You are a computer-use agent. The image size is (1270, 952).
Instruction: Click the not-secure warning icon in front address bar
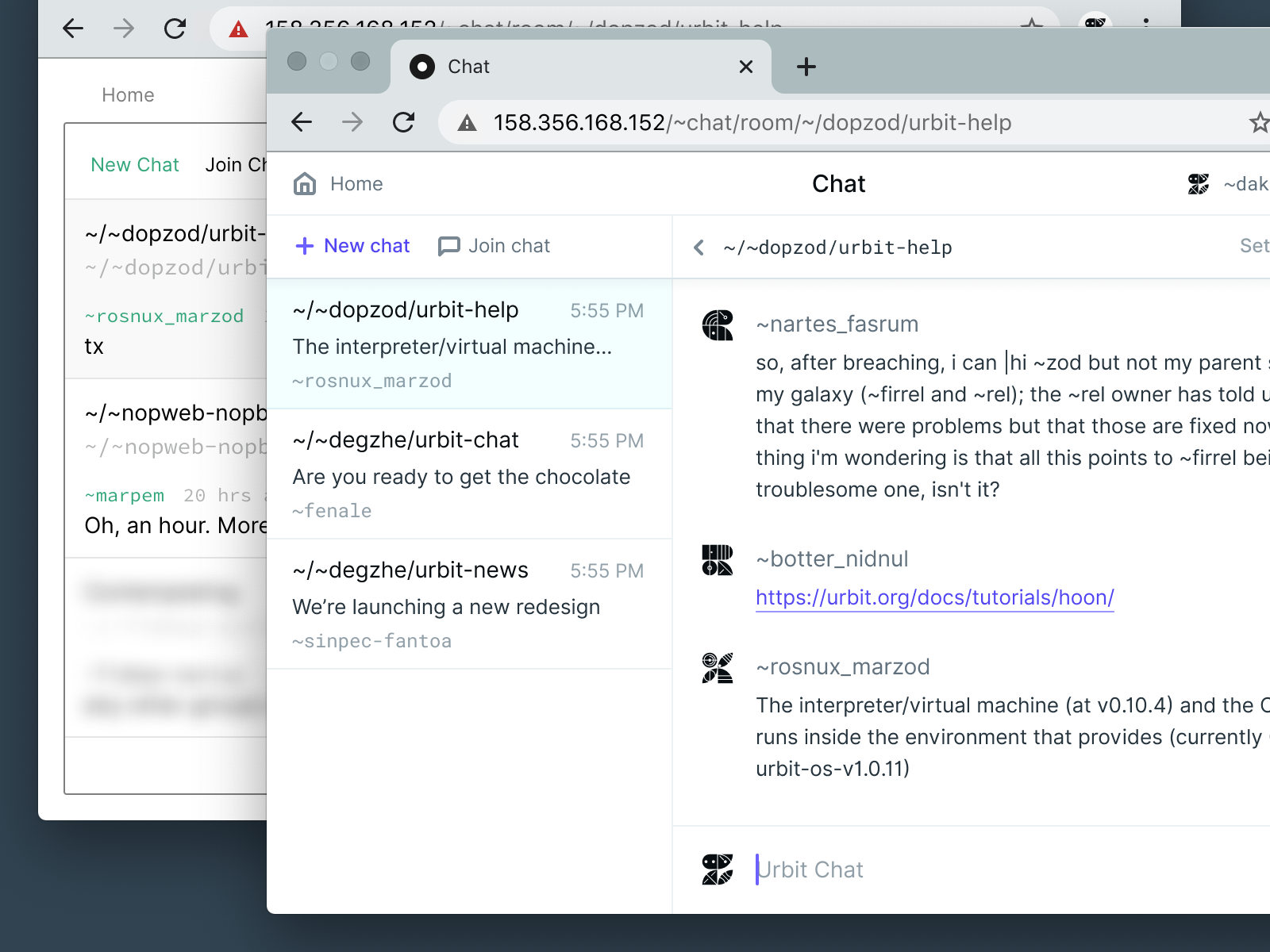click(467, 123)
